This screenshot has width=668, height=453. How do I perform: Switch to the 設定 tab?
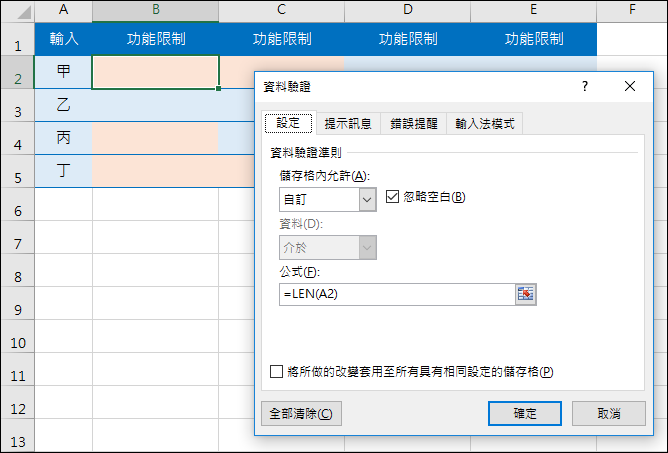(288, 123)
